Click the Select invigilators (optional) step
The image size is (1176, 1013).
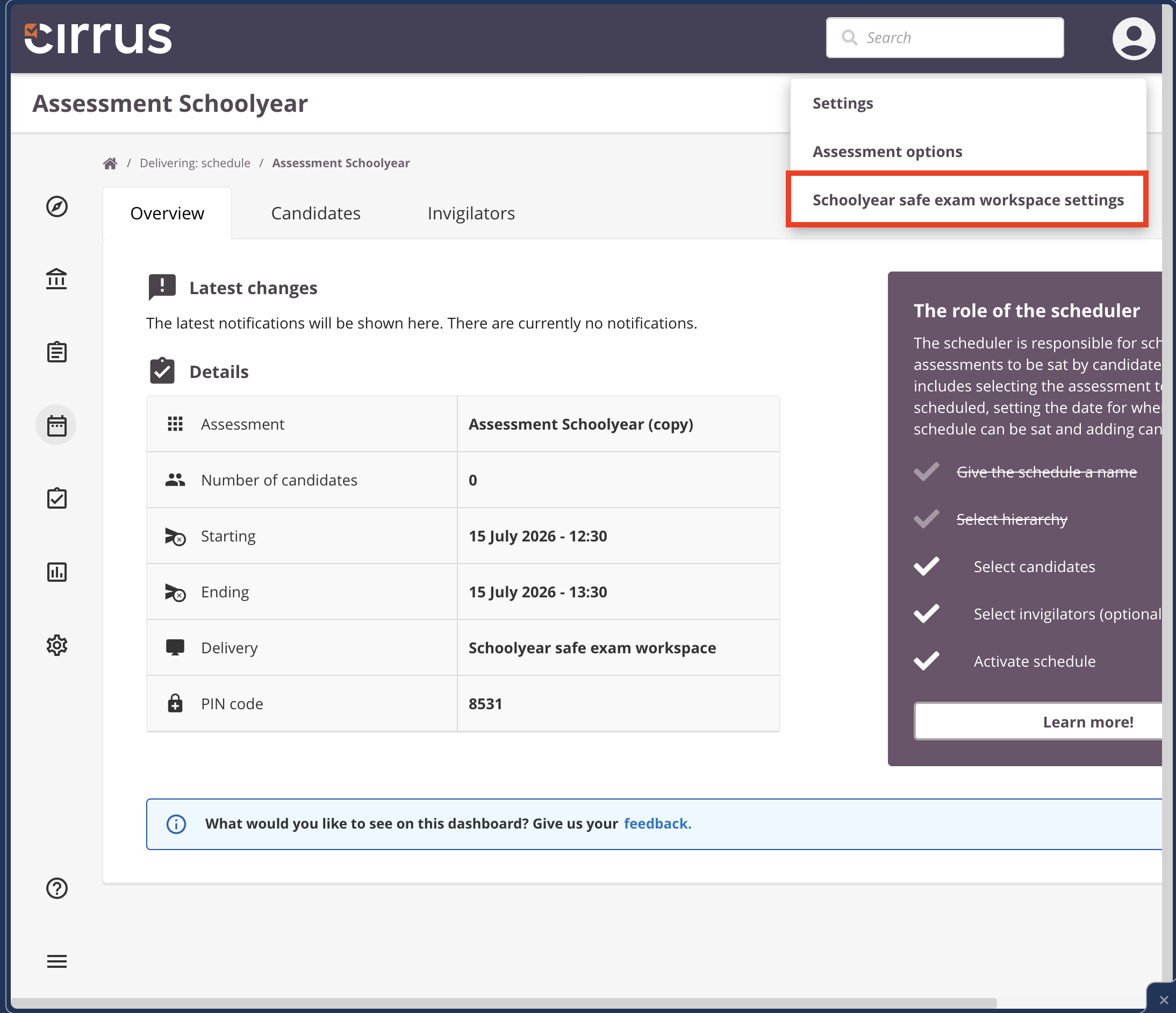[x=1067, y=614]
